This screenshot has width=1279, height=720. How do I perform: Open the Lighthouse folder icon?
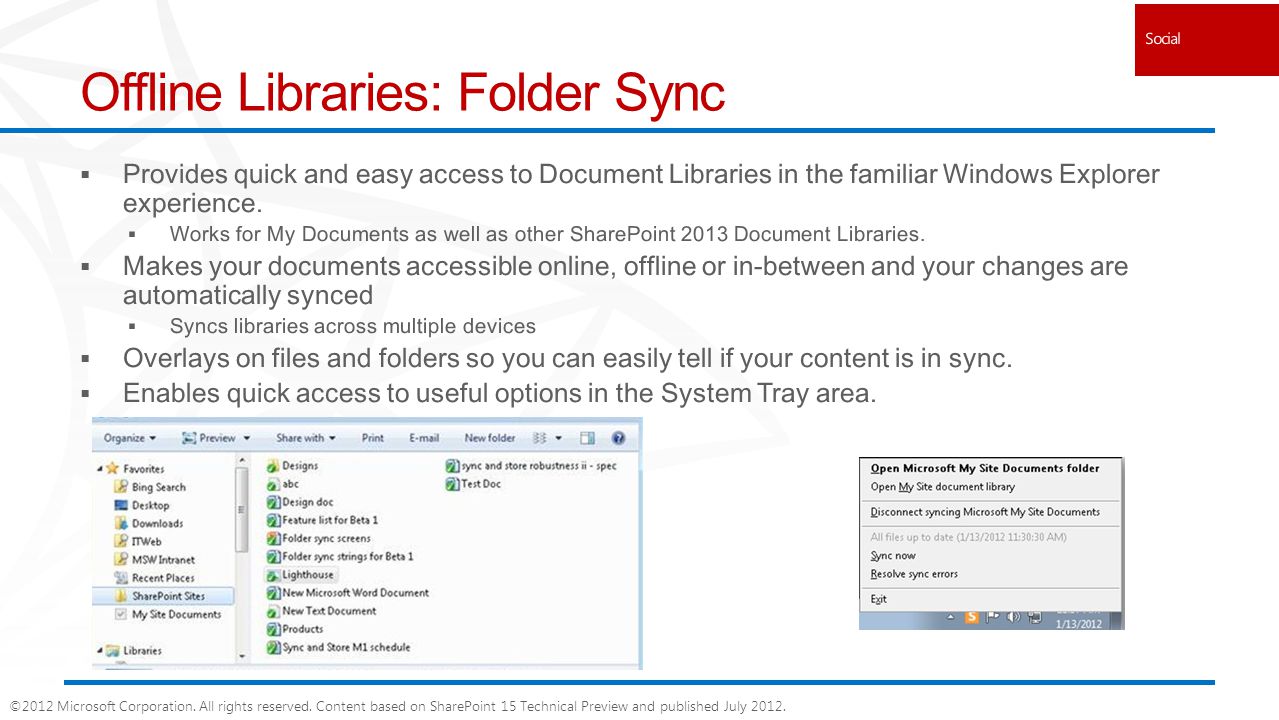[272, 575]
